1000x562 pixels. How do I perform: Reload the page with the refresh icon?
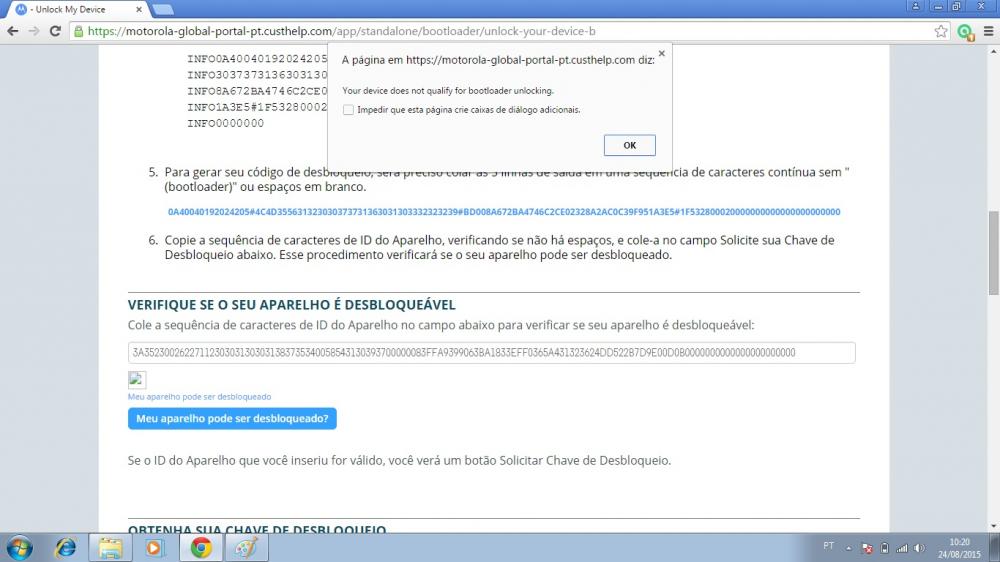[55, 31]
